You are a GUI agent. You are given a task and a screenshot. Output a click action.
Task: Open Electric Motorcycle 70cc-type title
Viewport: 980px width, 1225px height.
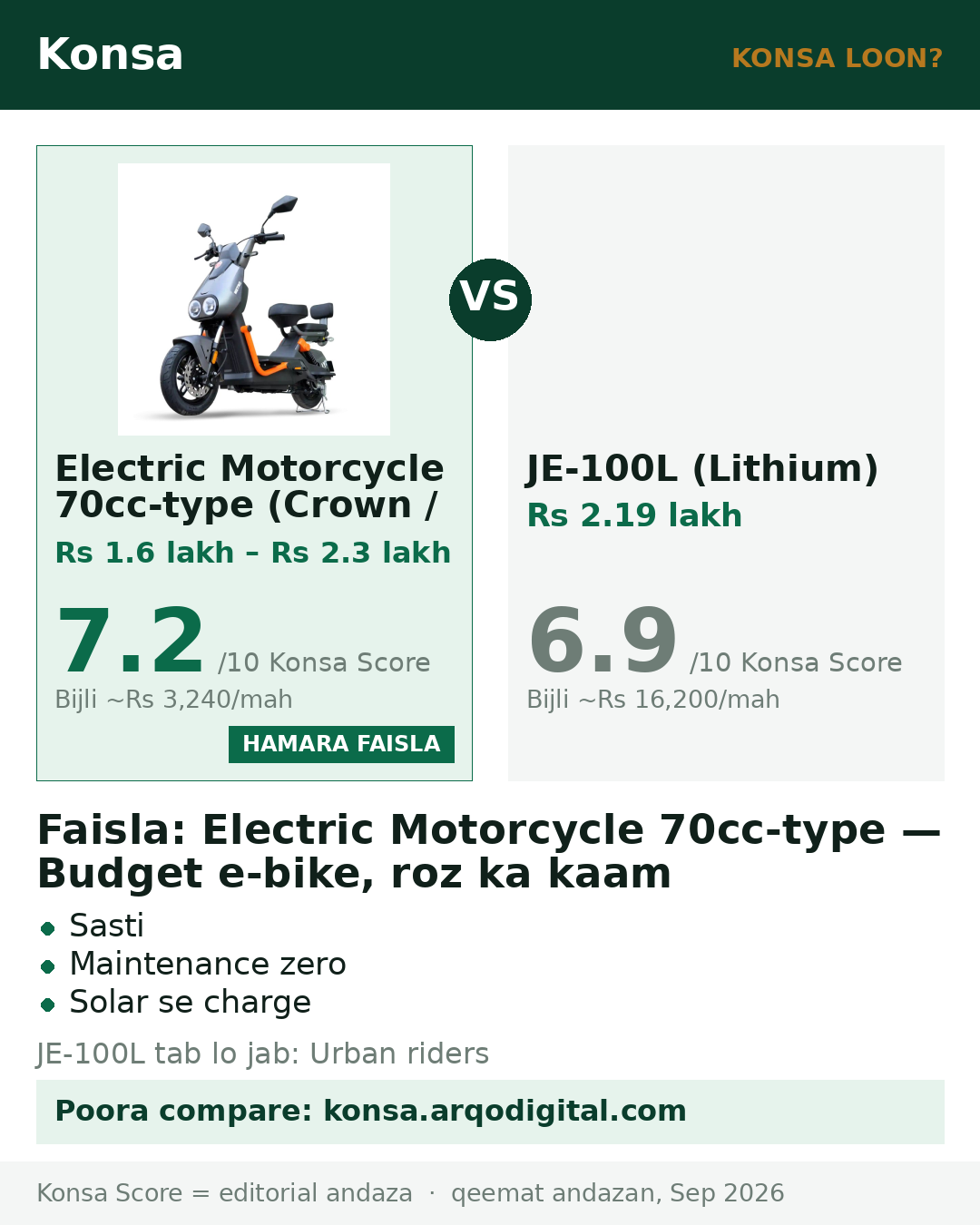pos(250,486)
